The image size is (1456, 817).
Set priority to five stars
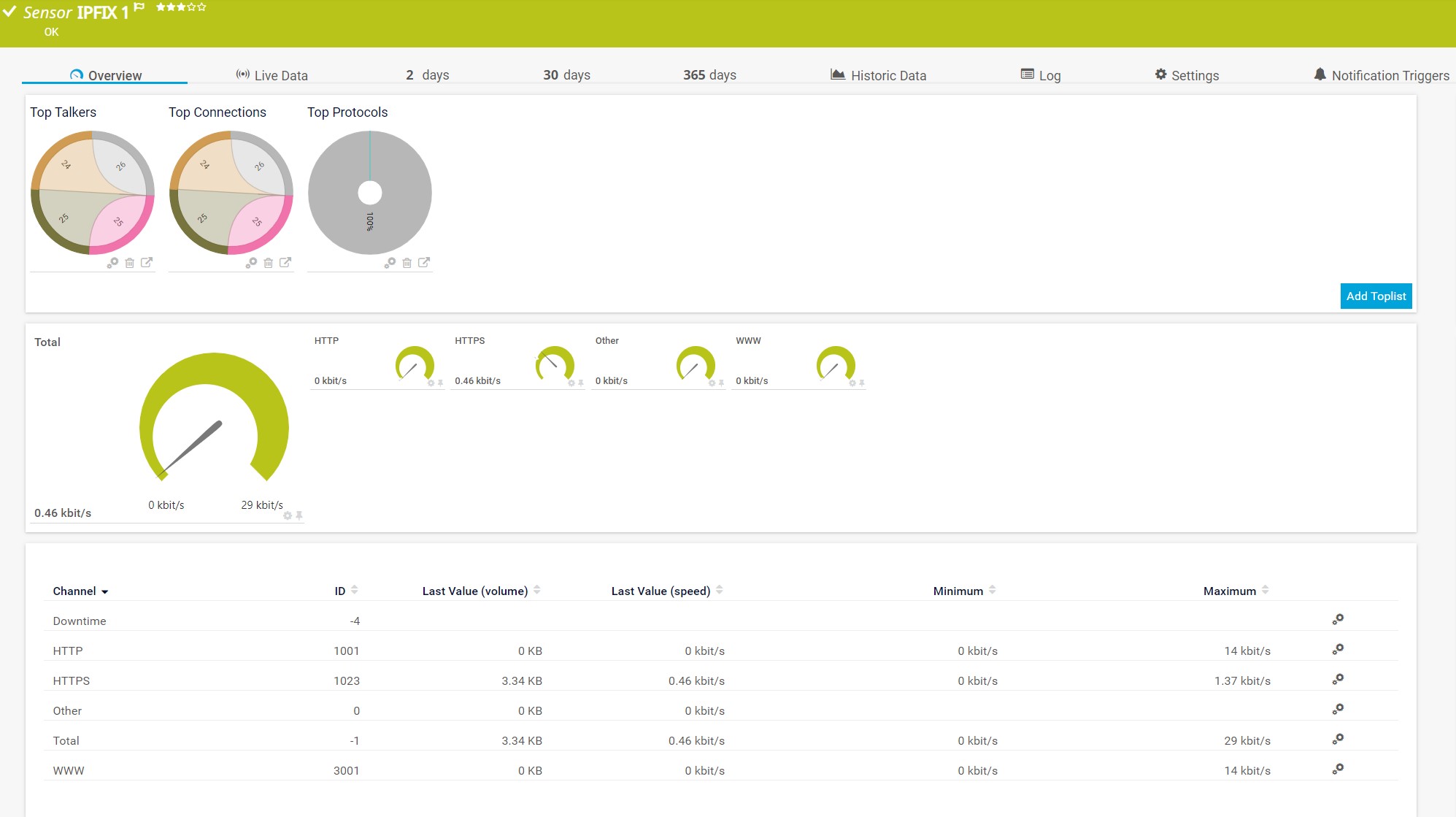pyautogui.click(x=202, y=7)
